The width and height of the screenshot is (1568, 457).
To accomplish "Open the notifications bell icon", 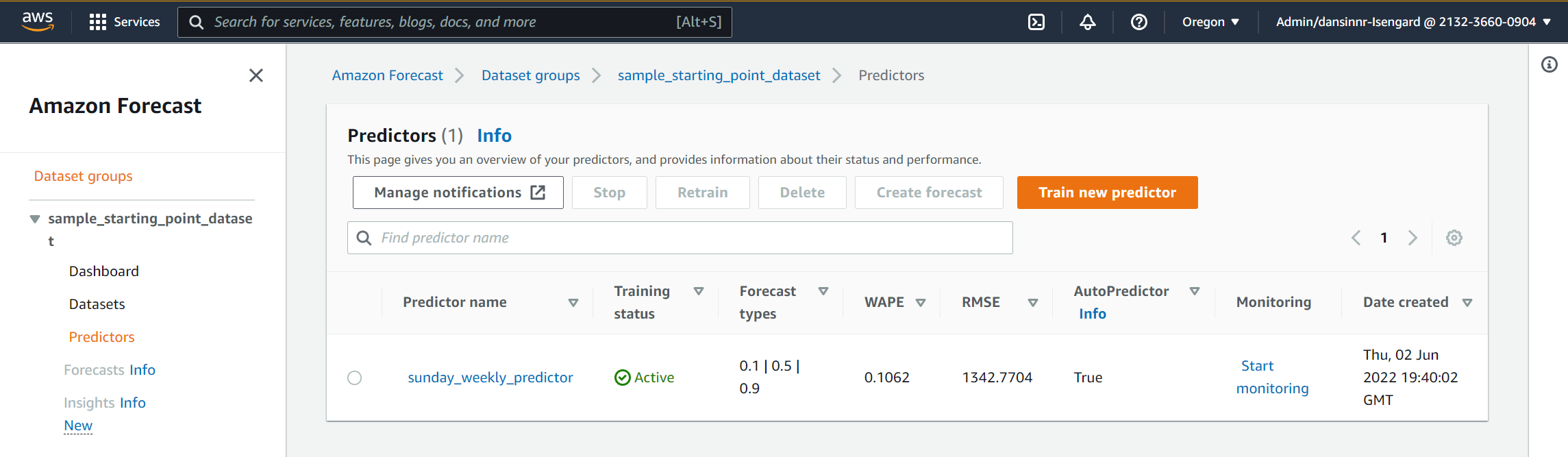I will (x=1088, y=22).
